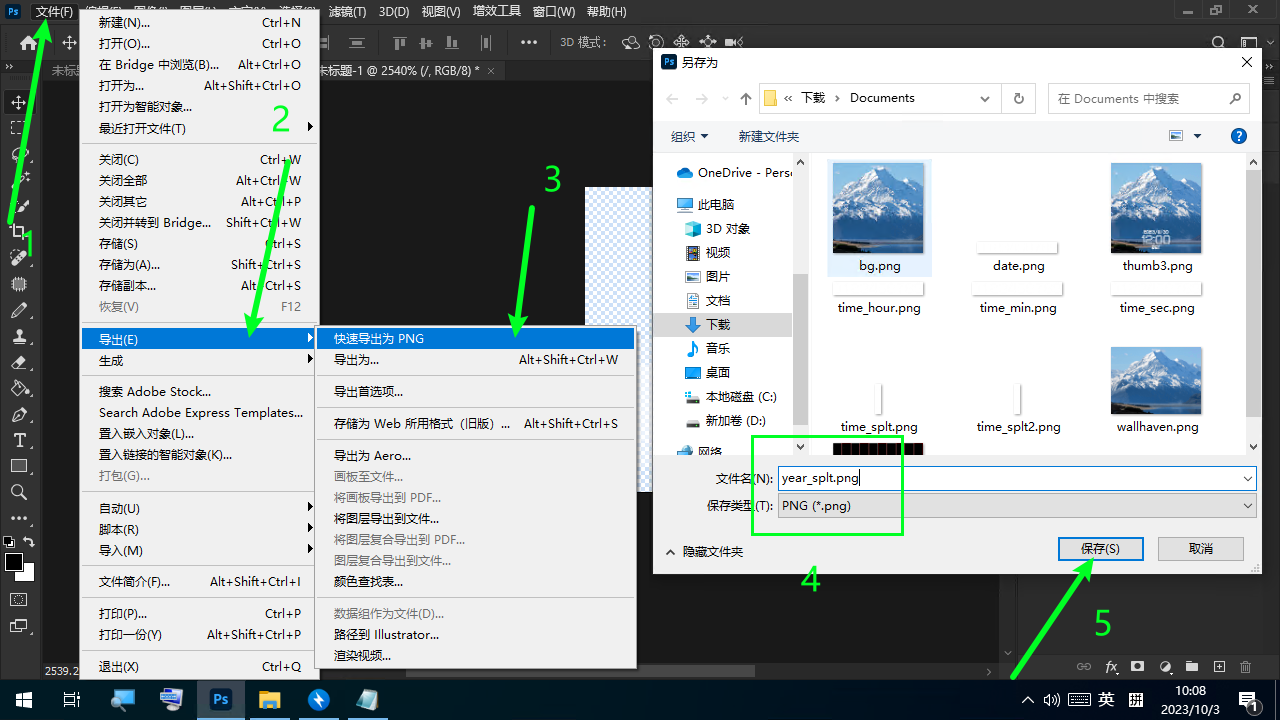Select the Horizontal Type tool
The height and width of the screenshot is (720, 1280).
pyautogui.click(x=18, y=440)
